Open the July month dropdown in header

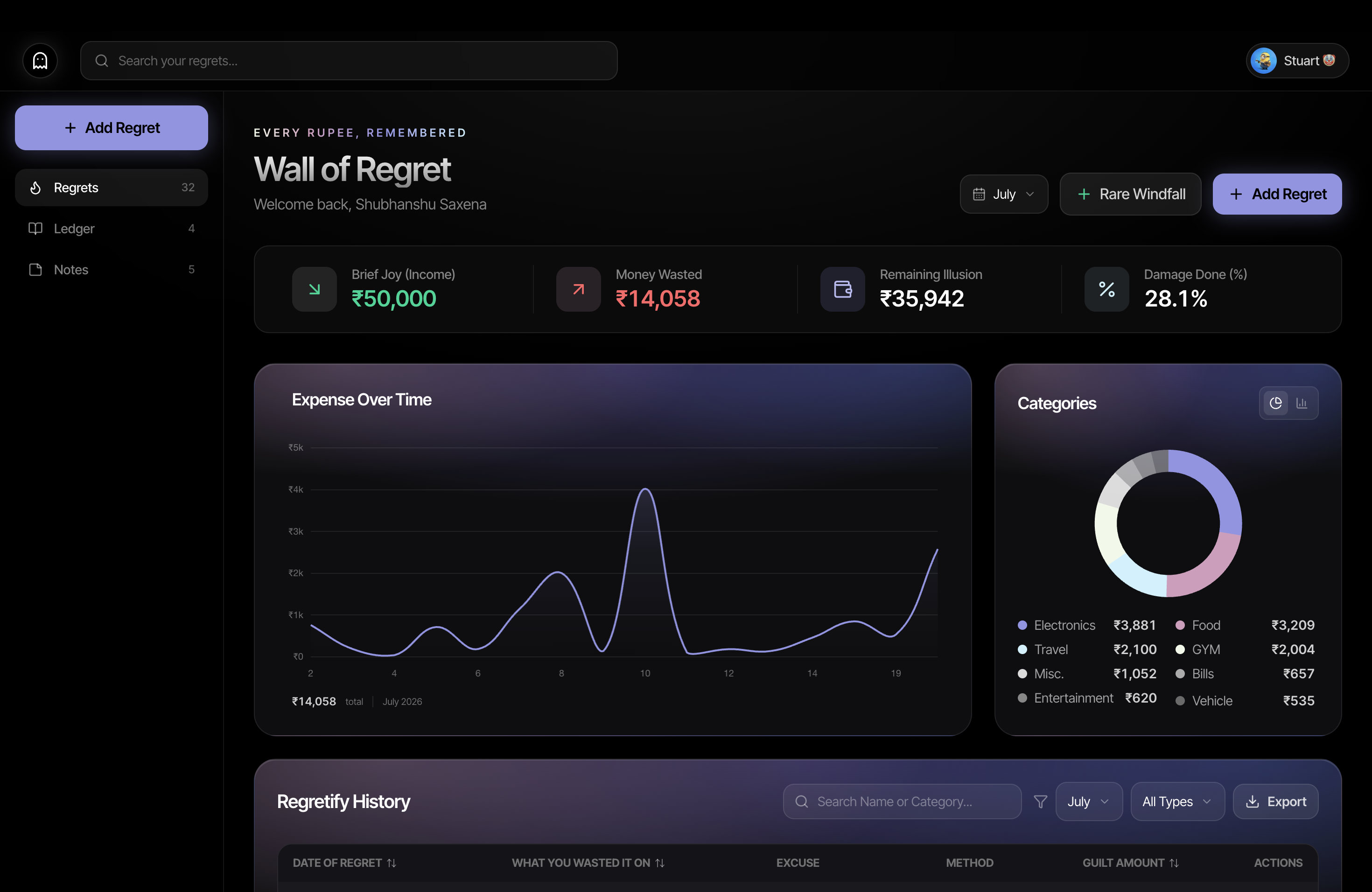1004,194
